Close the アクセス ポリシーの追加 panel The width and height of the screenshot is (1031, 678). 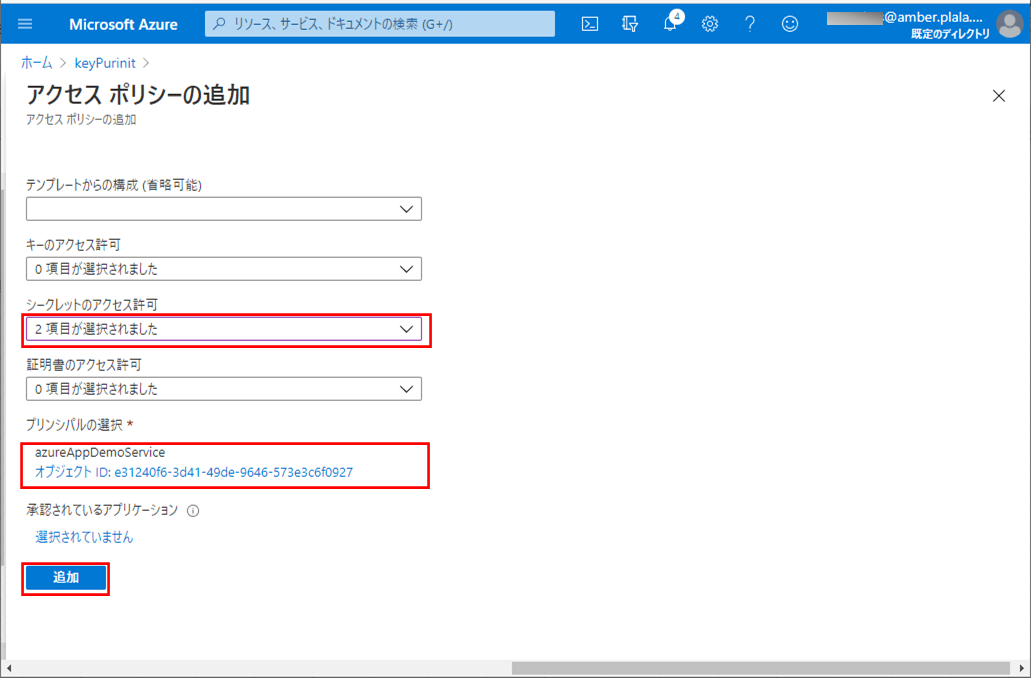coord(998,96)
